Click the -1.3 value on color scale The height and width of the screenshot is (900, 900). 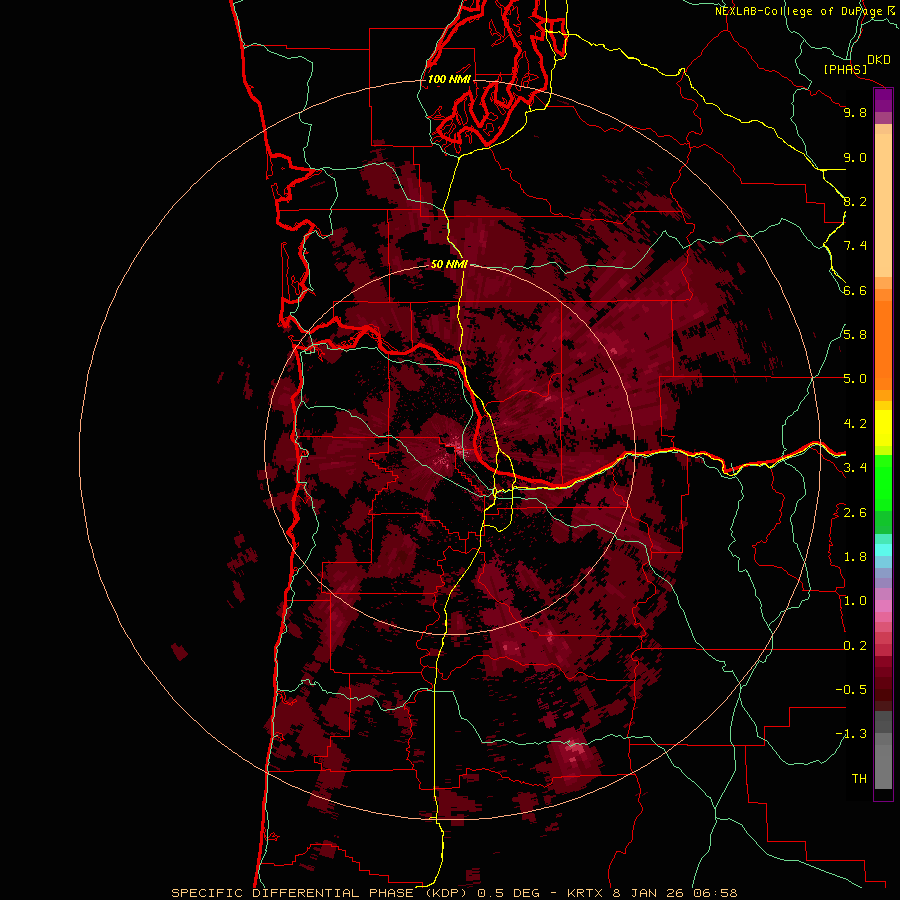[x=851, y=734]
